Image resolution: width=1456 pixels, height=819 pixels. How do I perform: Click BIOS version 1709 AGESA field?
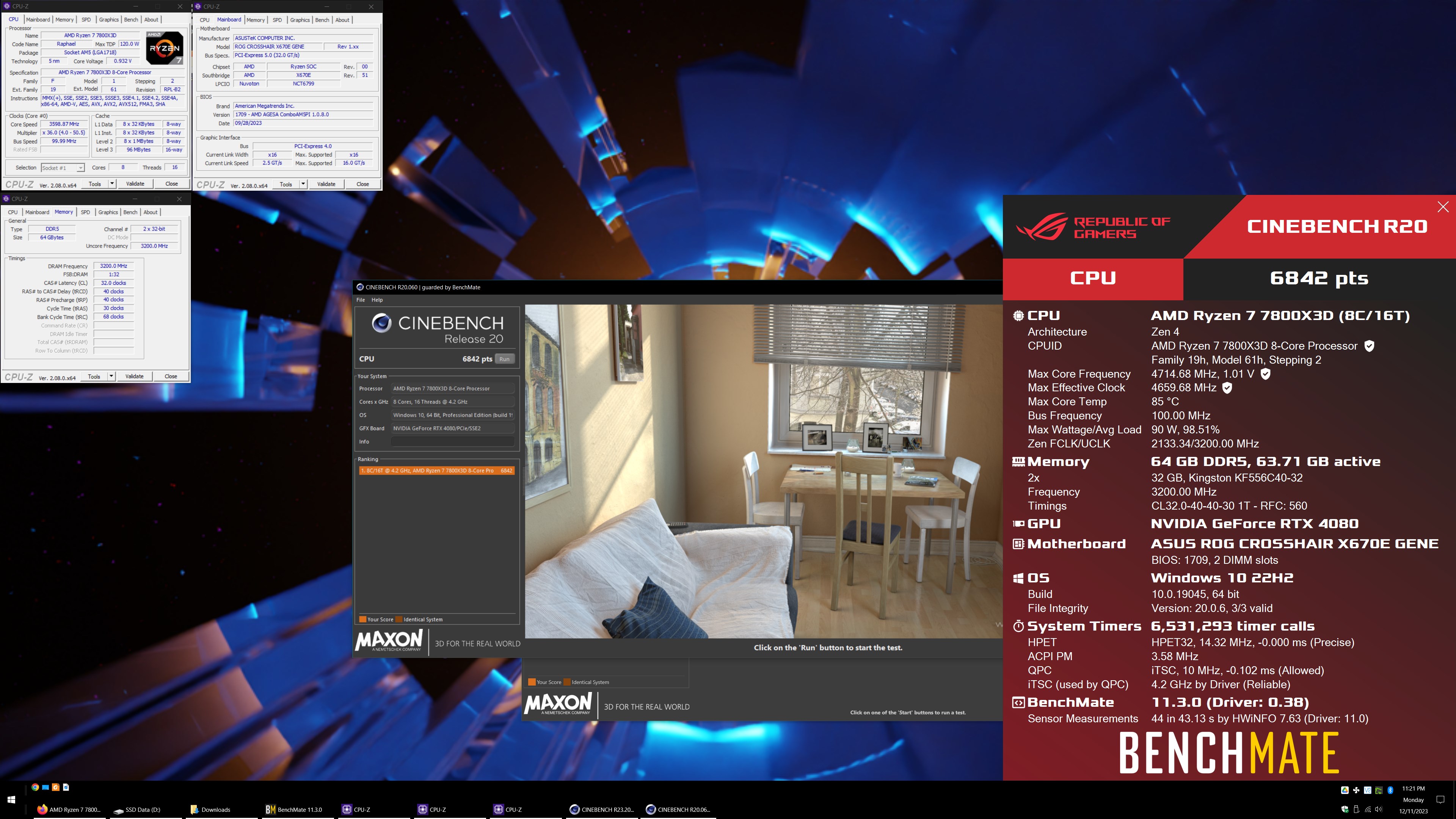tap(303, 115)
